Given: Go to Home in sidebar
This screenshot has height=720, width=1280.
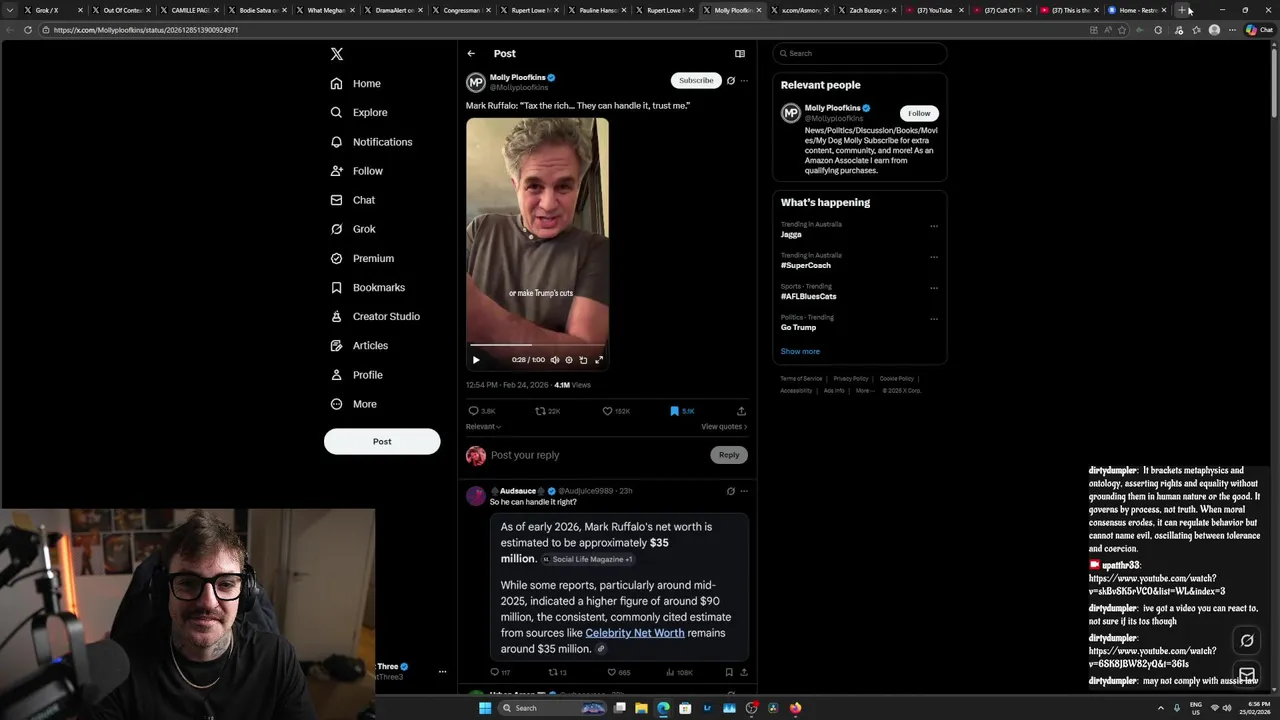Looking at the screenshot, I should tap(356, 84).
